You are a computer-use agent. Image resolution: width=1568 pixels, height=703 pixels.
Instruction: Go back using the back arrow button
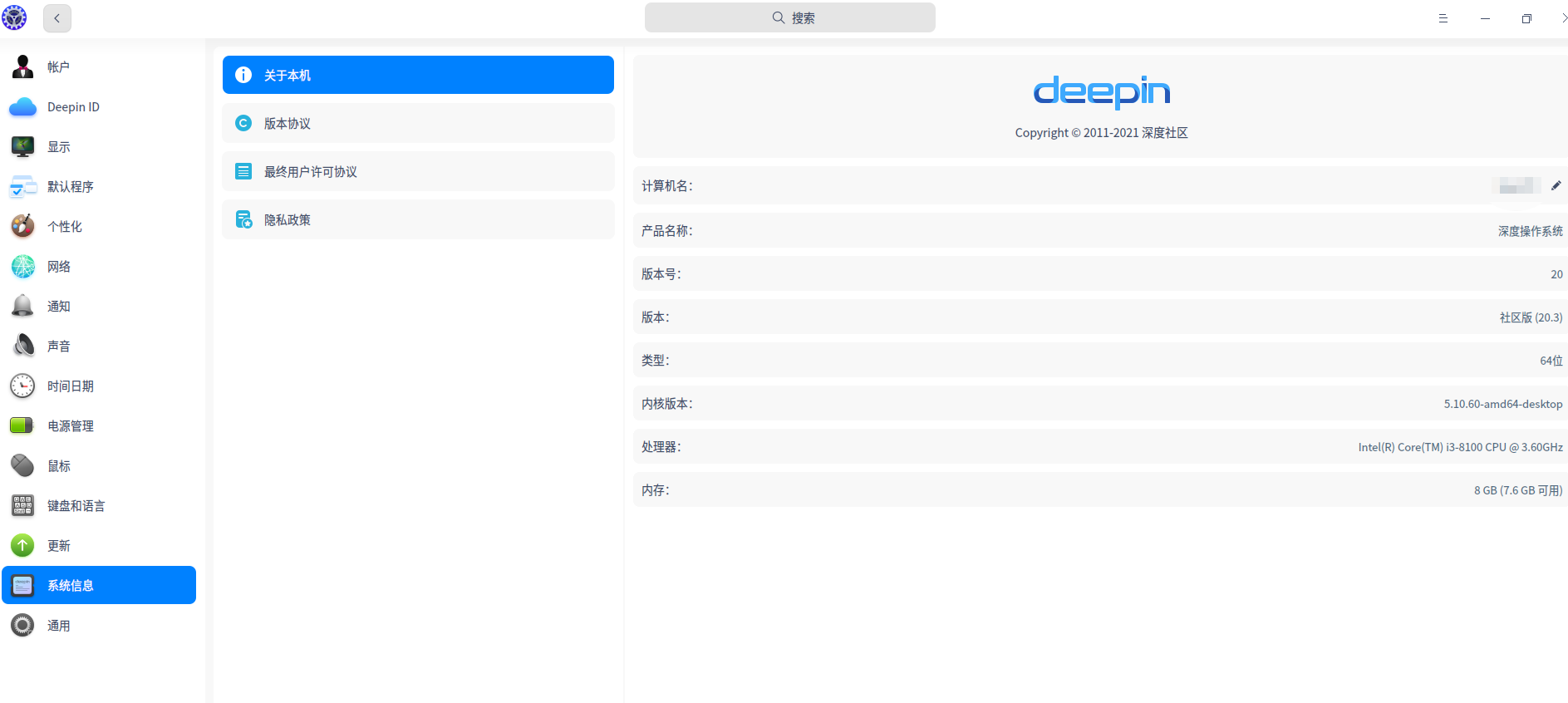57,18
